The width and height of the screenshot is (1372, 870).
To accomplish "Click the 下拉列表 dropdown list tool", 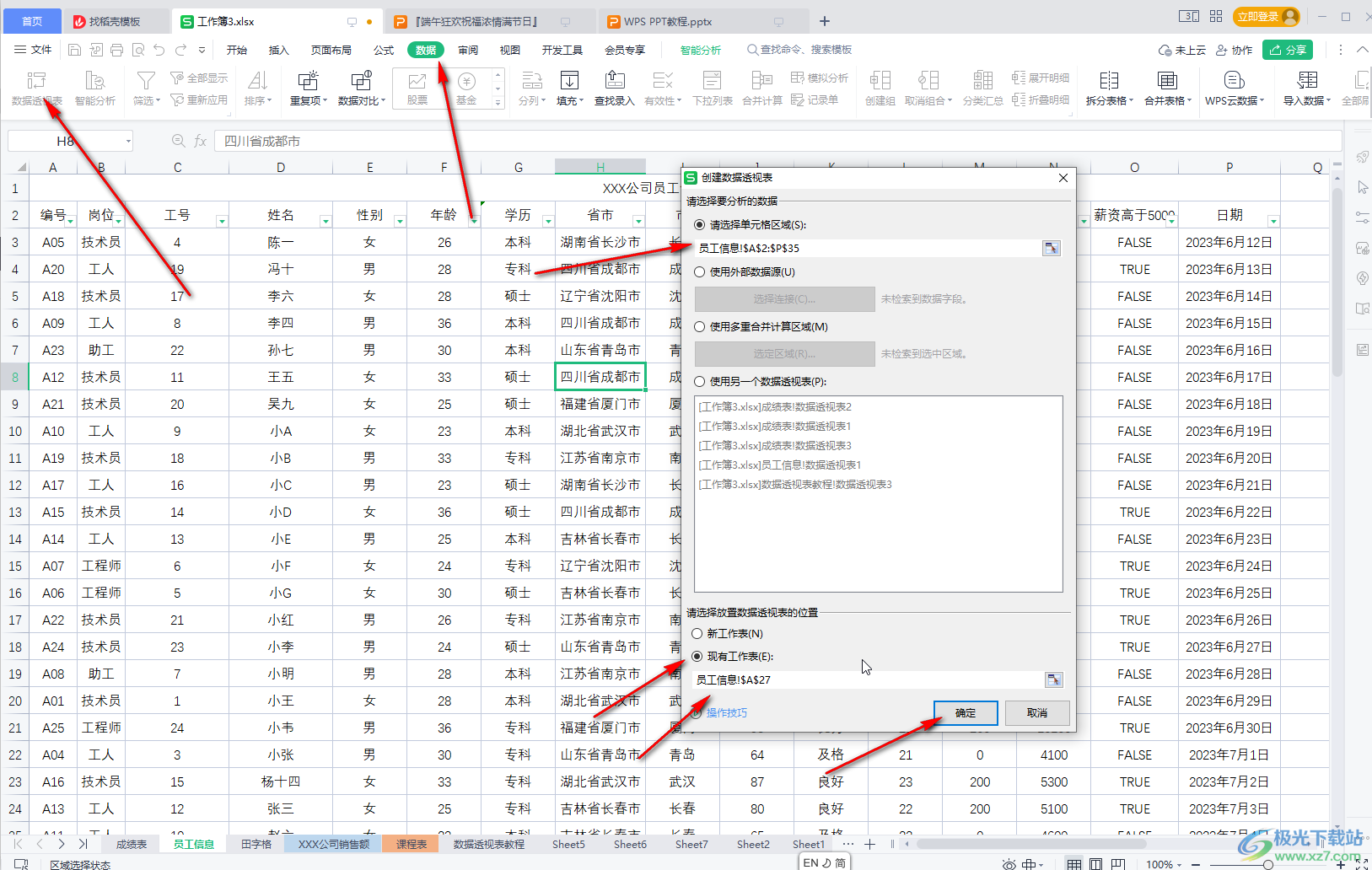I will point(713,89).
